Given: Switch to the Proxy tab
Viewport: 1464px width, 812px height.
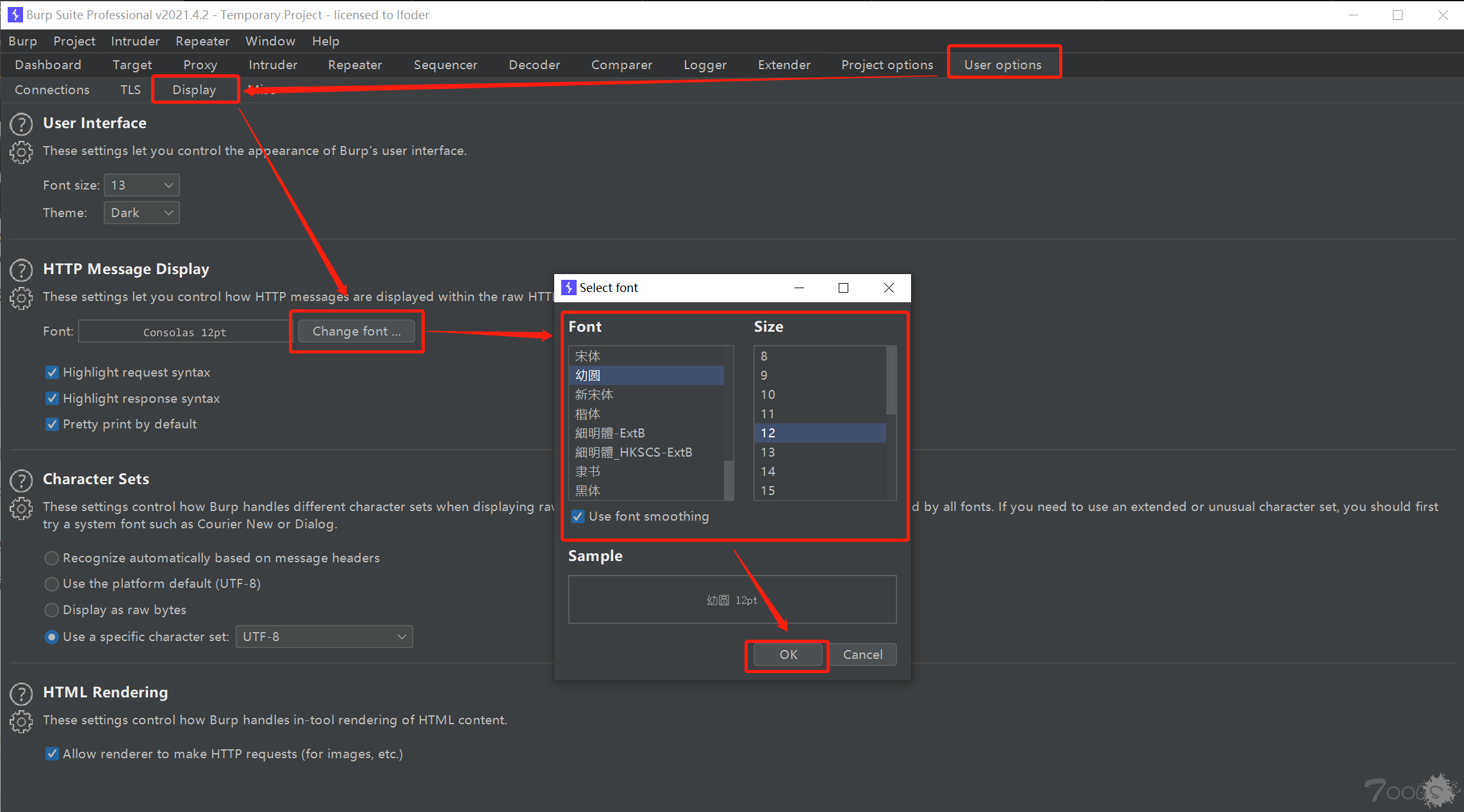Looking at the screenshot, I should pos(200,65).
